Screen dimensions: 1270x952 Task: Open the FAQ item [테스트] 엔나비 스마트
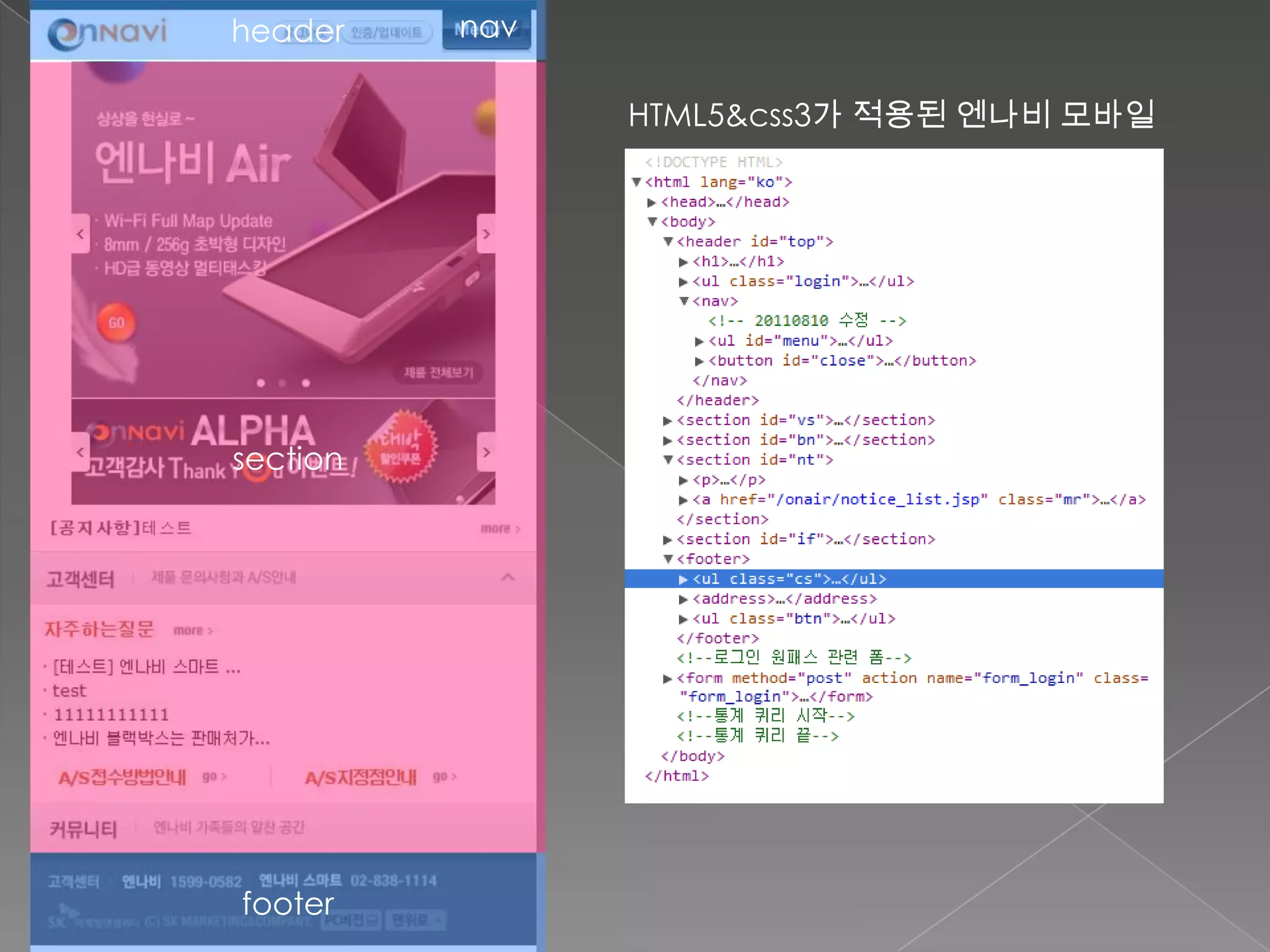coord(146,667)
